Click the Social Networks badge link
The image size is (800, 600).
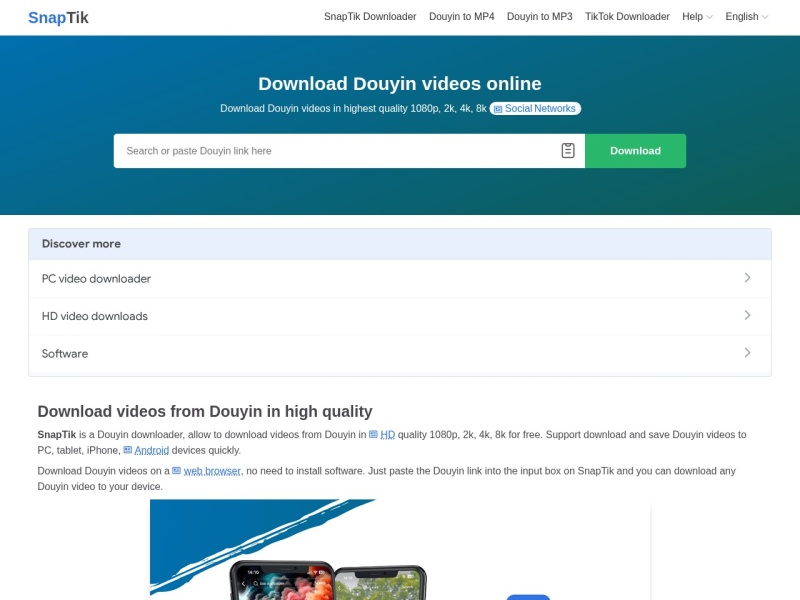coord(535,108)
